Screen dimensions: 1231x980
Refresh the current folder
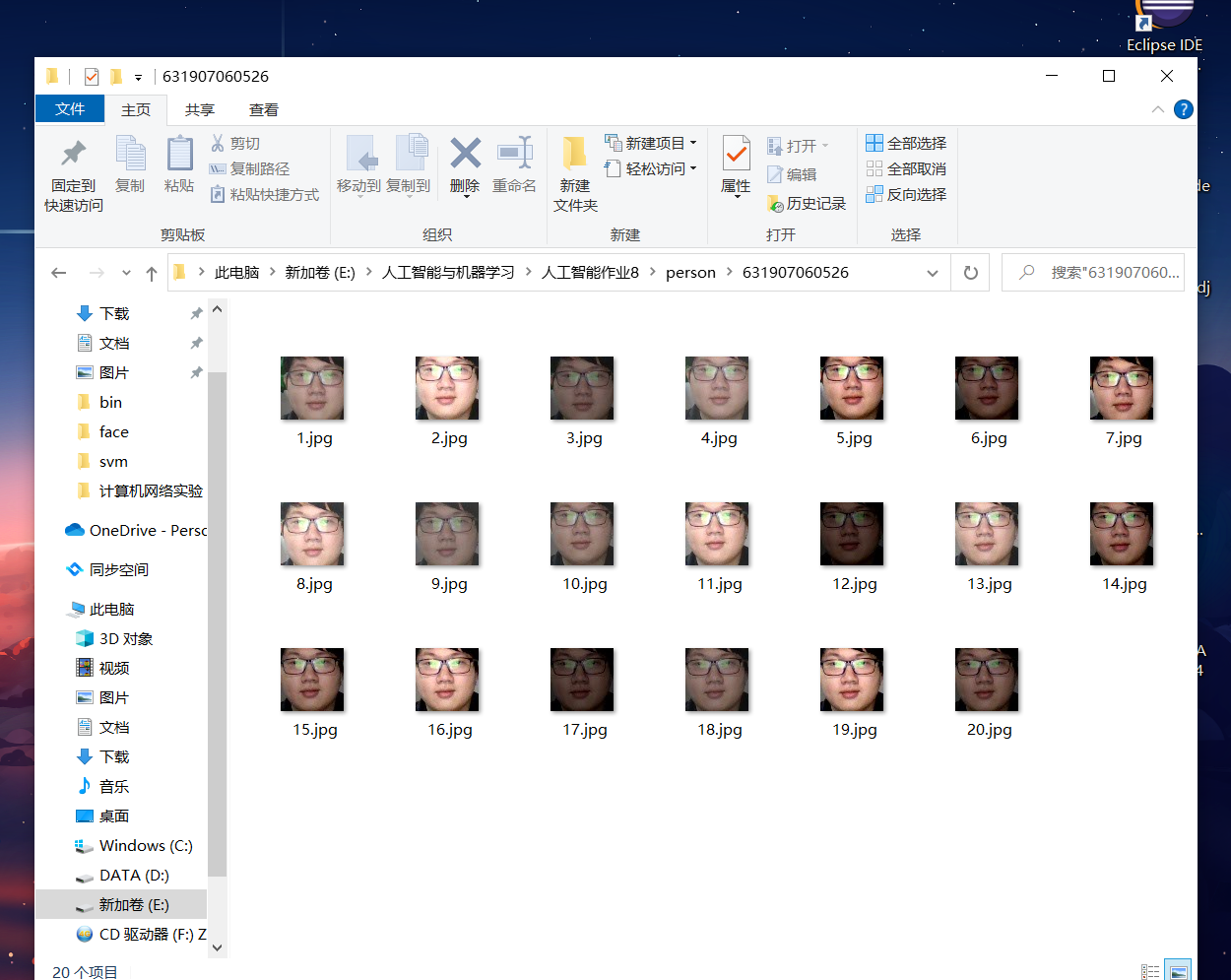pyautogui.click(x=971, y=273)
